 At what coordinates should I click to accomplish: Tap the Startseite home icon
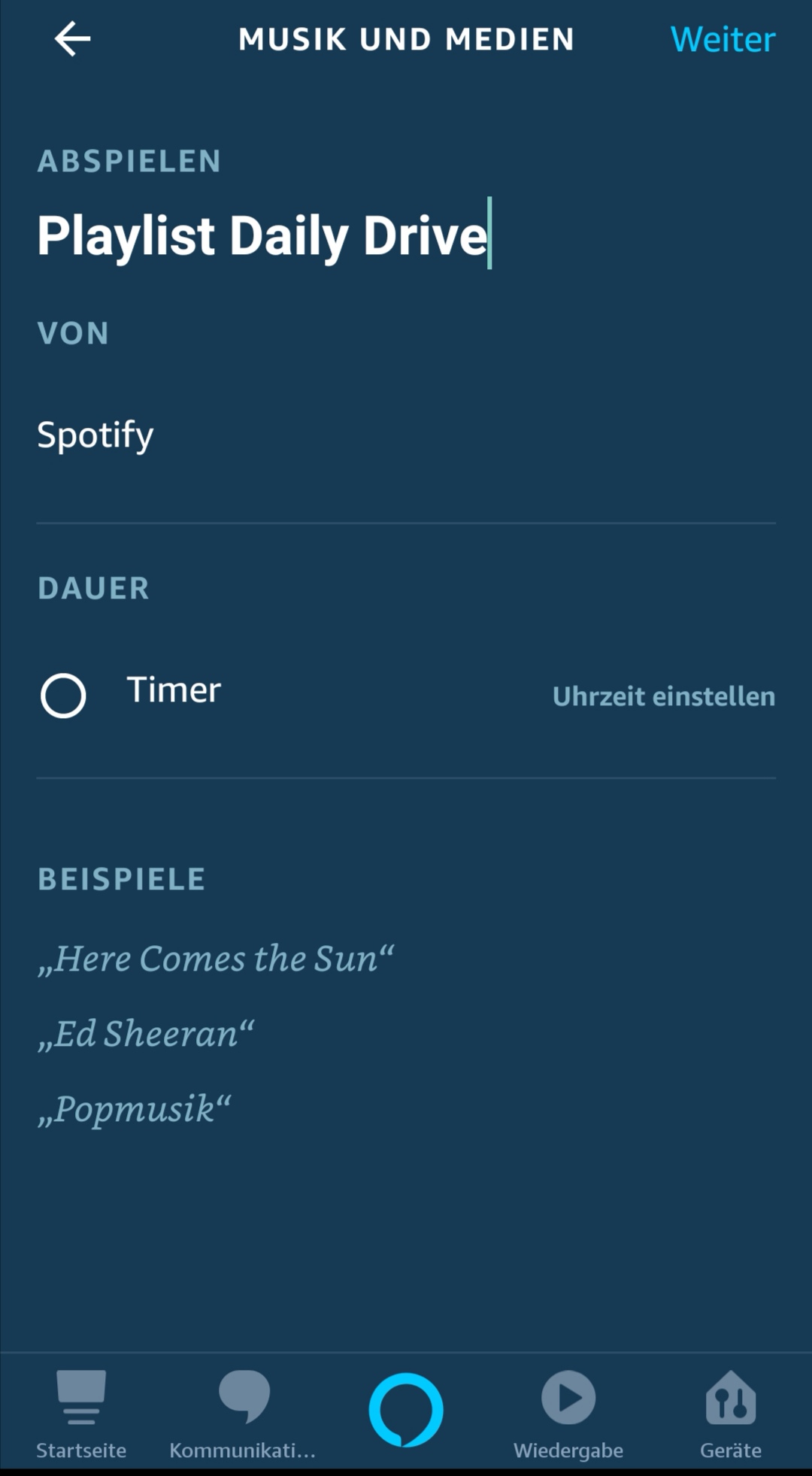pos(81,1396)
